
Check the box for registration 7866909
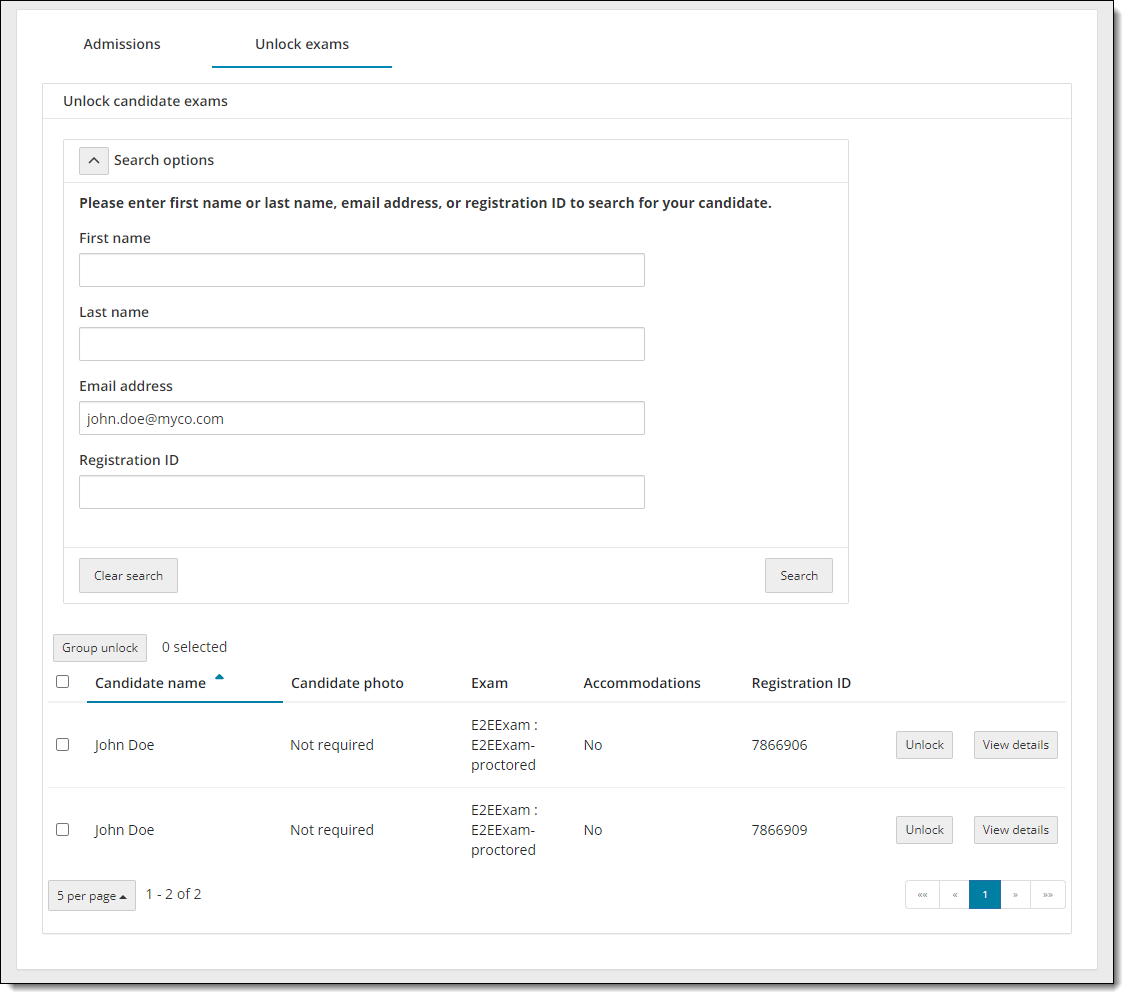[x=63, y=830]
